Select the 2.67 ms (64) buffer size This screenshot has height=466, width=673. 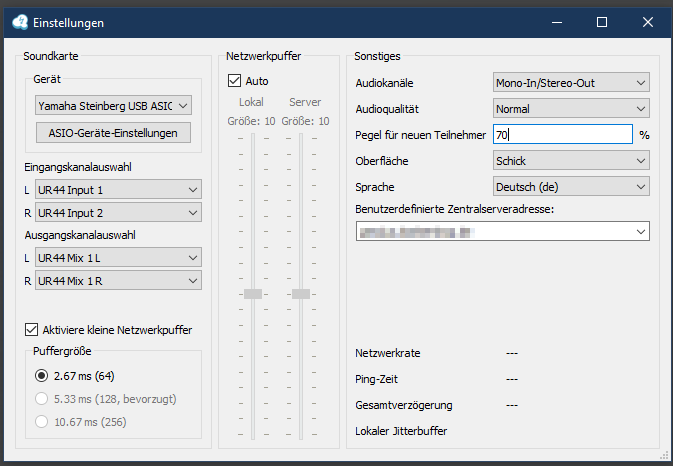click(41, 376)
